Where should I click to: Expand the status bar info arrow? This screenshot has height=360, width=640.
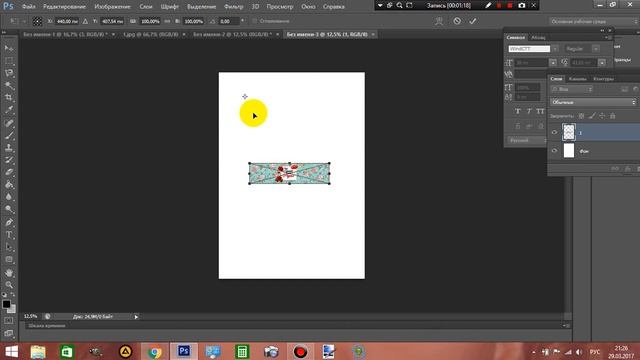[136, 317]
